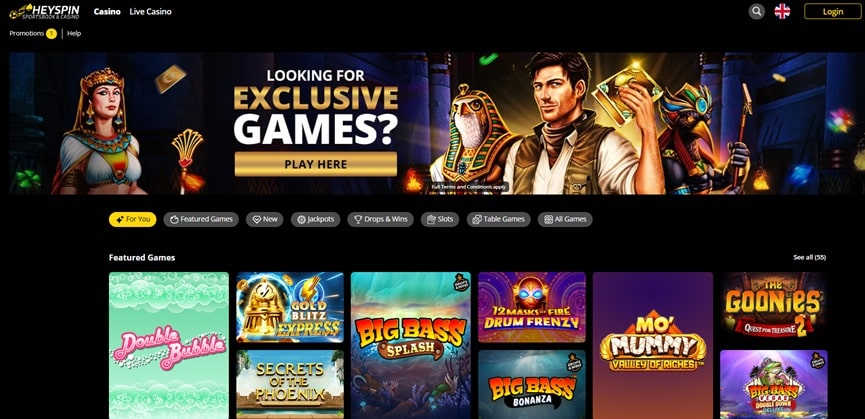This screenshot has width=865, height=419.
Task: Launch the Double Bubble game tile
Action: click(x=169, y=346)
